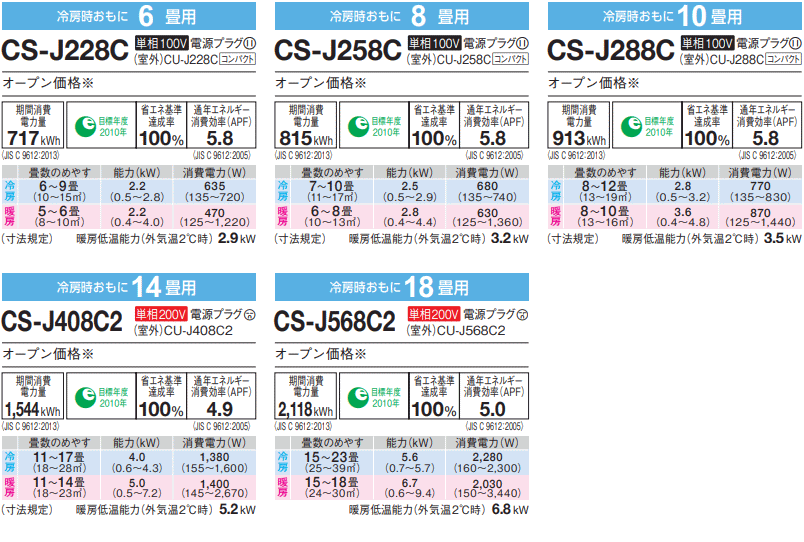Click the black 単相100V badge on CS-J258C
This screenshot has height=542, width=804.
(x=432, y=43)
